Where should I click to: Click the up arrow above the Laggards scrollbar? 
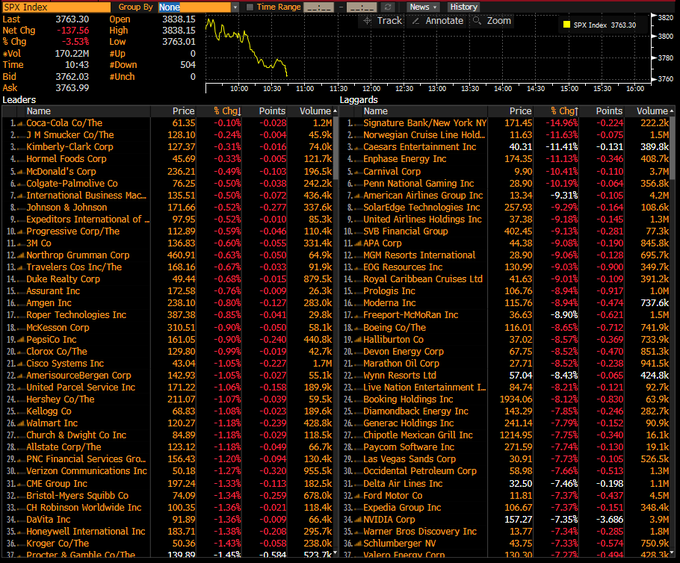[672, 111]
